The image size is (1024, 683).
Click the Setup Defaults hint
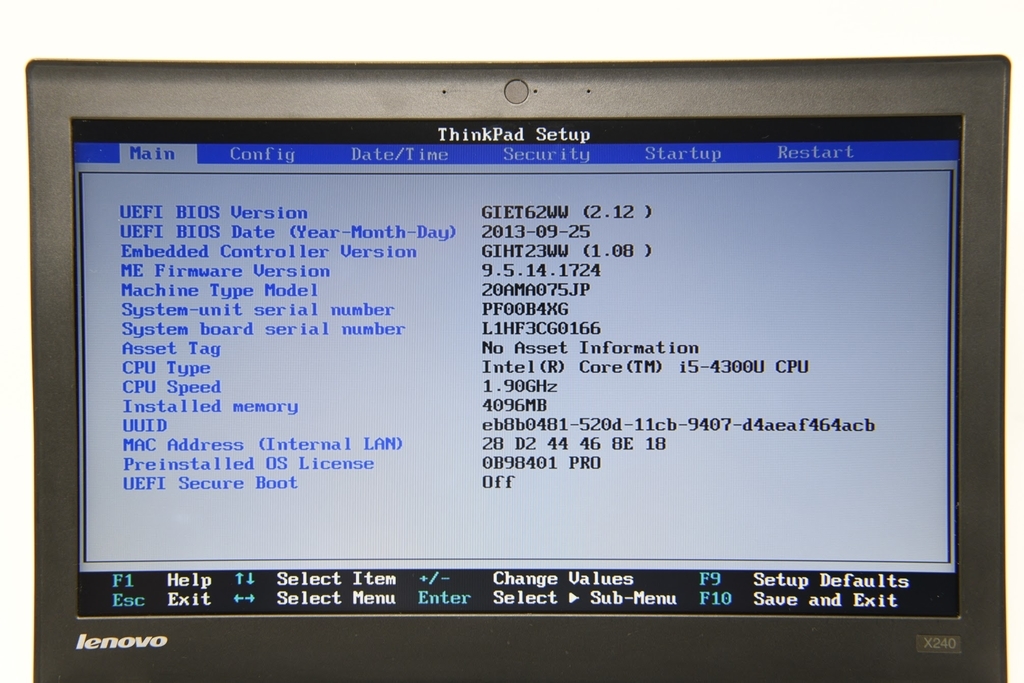(831, 580)
